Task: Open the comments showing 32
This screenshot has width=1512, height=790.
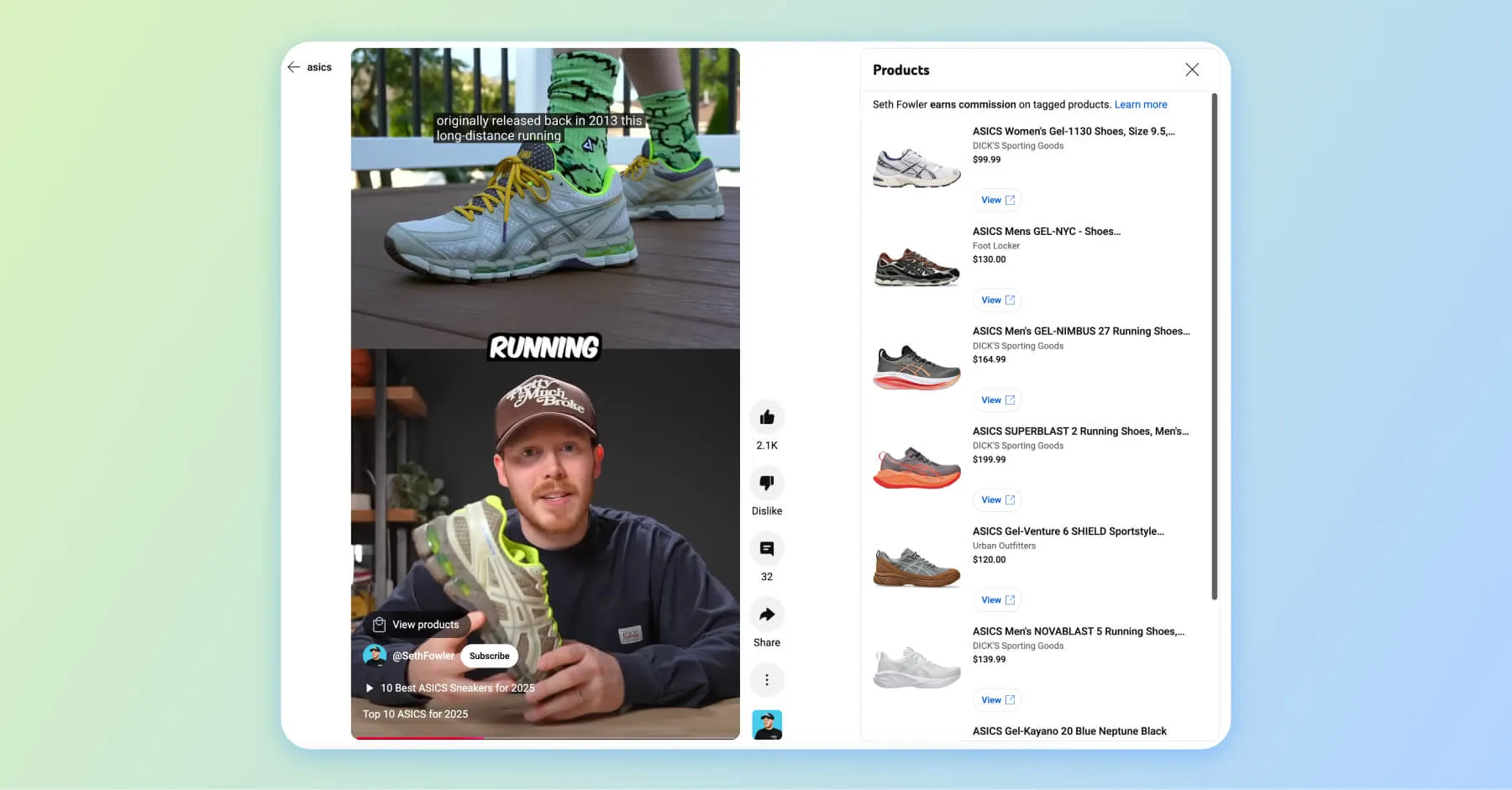Action: click(767, 548)
